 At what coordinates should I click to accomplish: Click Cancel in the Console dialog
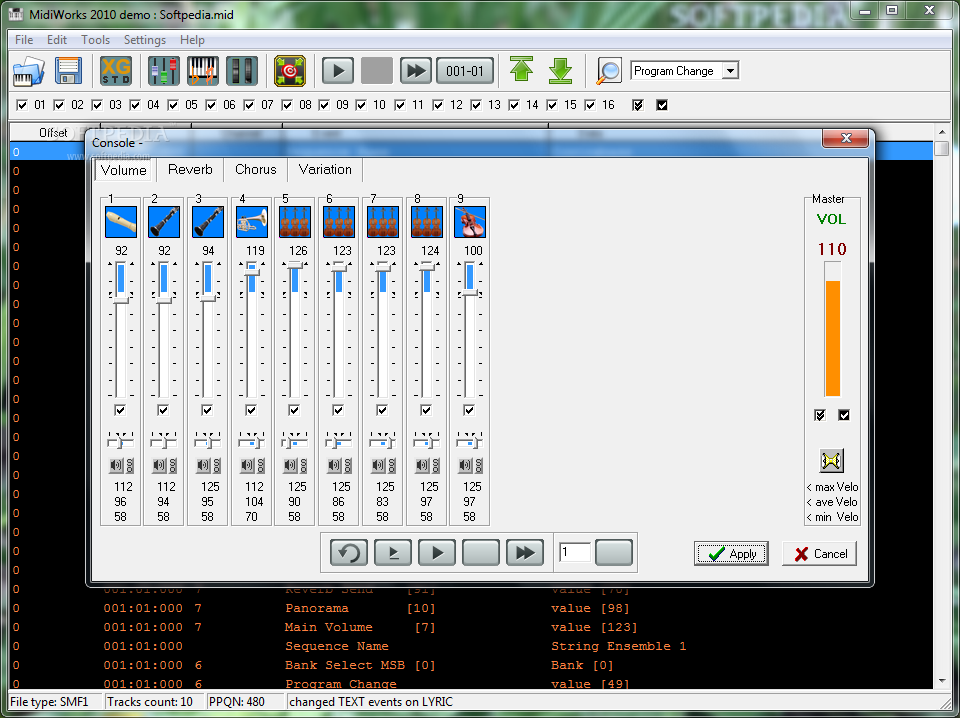click(x=819, y=554)
